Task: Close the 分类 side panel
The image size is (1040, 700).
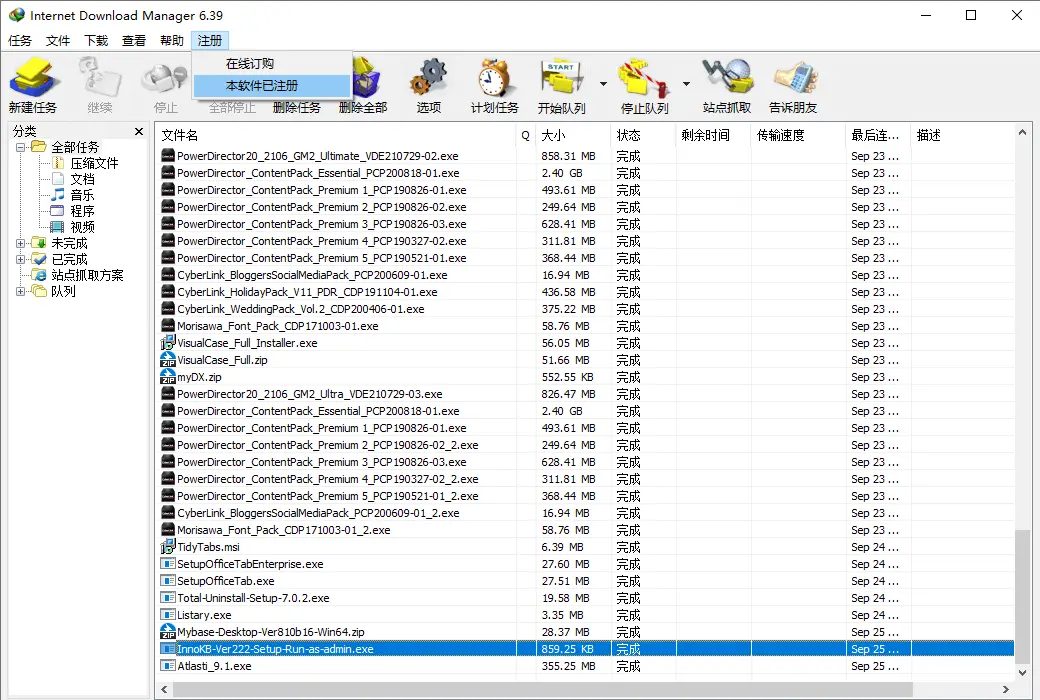Action: pyautogui.click(x=139, y=131)
